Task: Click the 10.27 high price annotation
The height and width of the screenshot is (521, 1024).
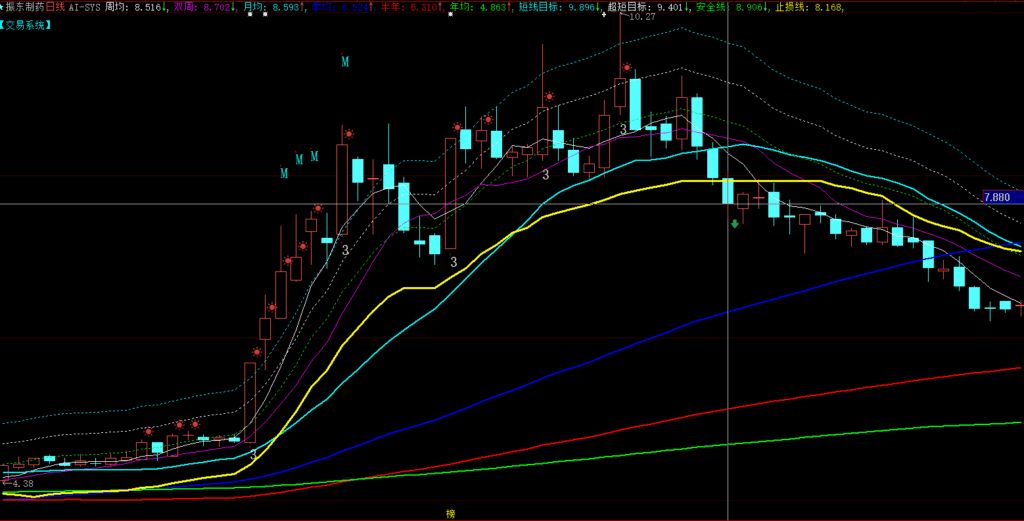Action: (x=643, y=17)
